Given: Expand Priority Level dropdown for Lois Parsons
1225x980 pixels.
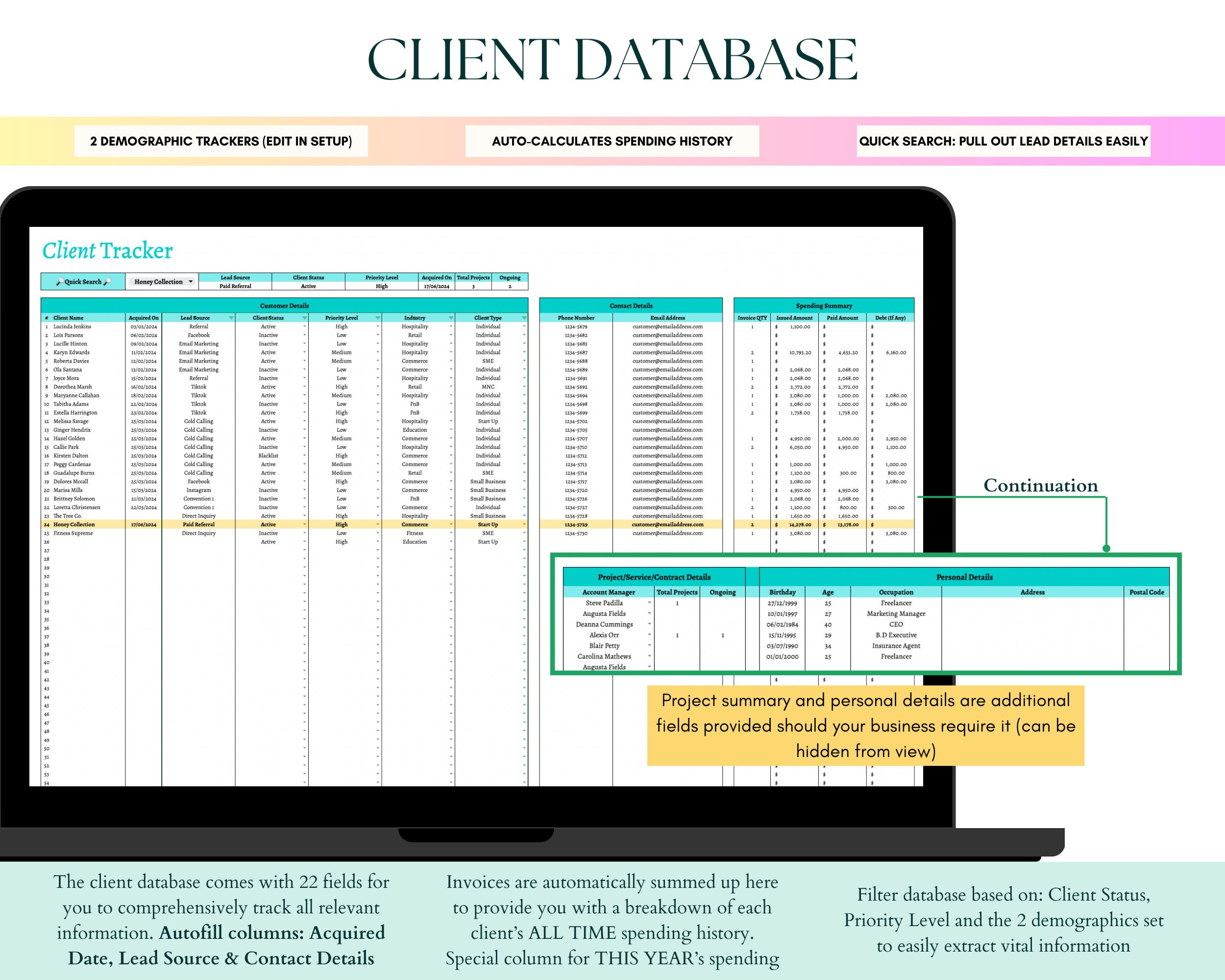Looking at the screenshot, I should tap(378, 335).
